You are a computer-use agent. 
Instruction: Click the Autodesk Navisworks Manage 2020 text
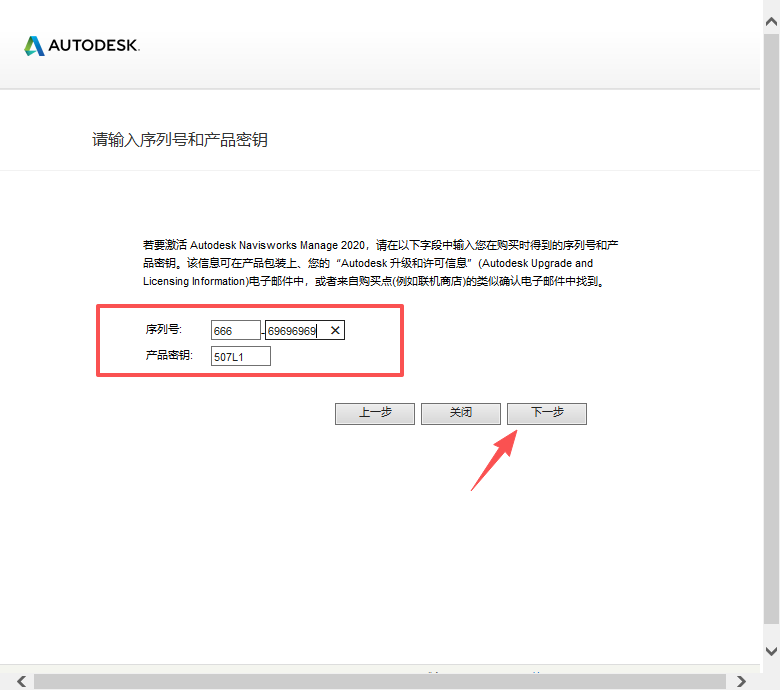(x=278, y=245)
